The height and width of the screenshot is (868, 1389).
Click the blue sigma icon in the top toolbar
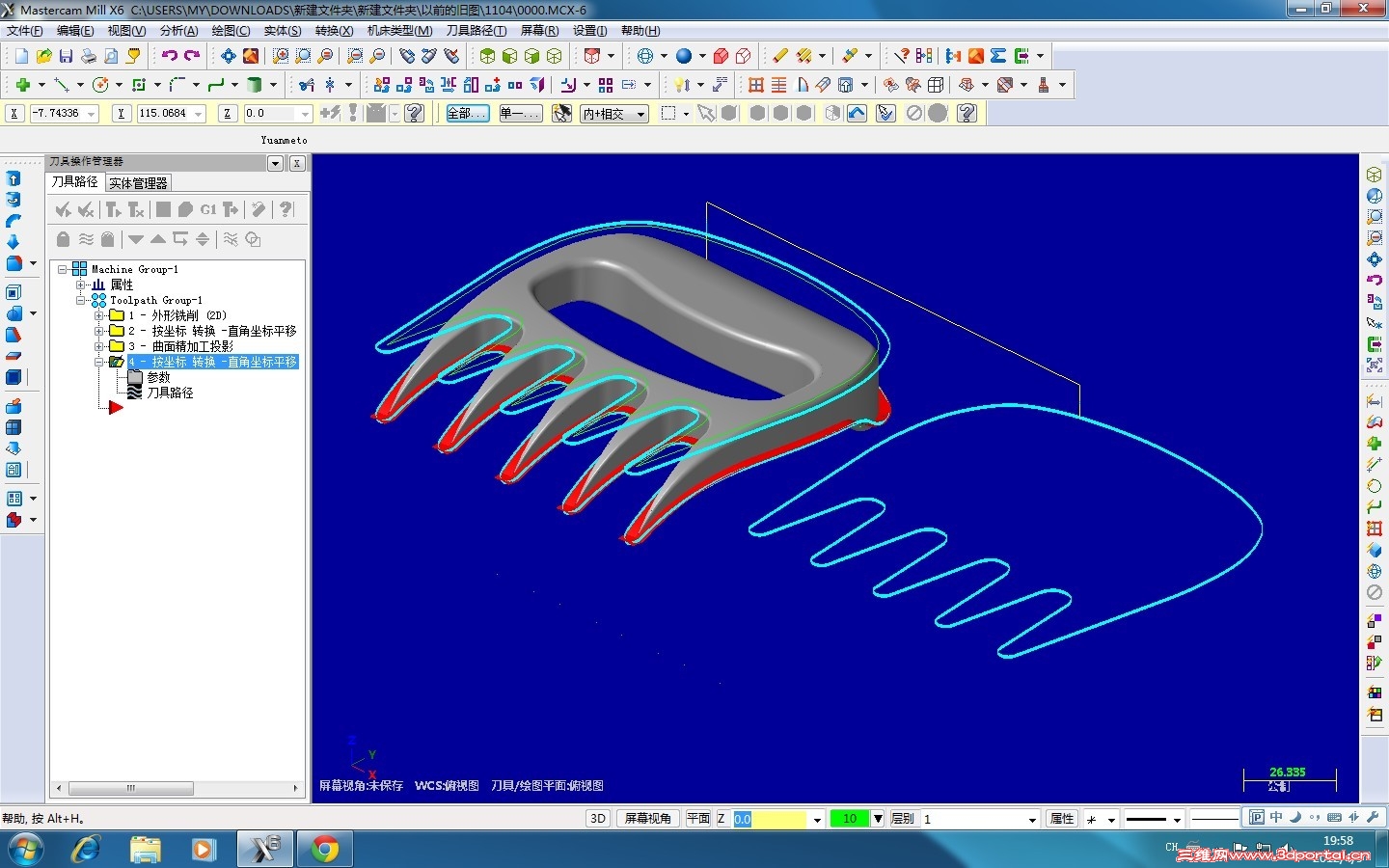tap(998, 56)
